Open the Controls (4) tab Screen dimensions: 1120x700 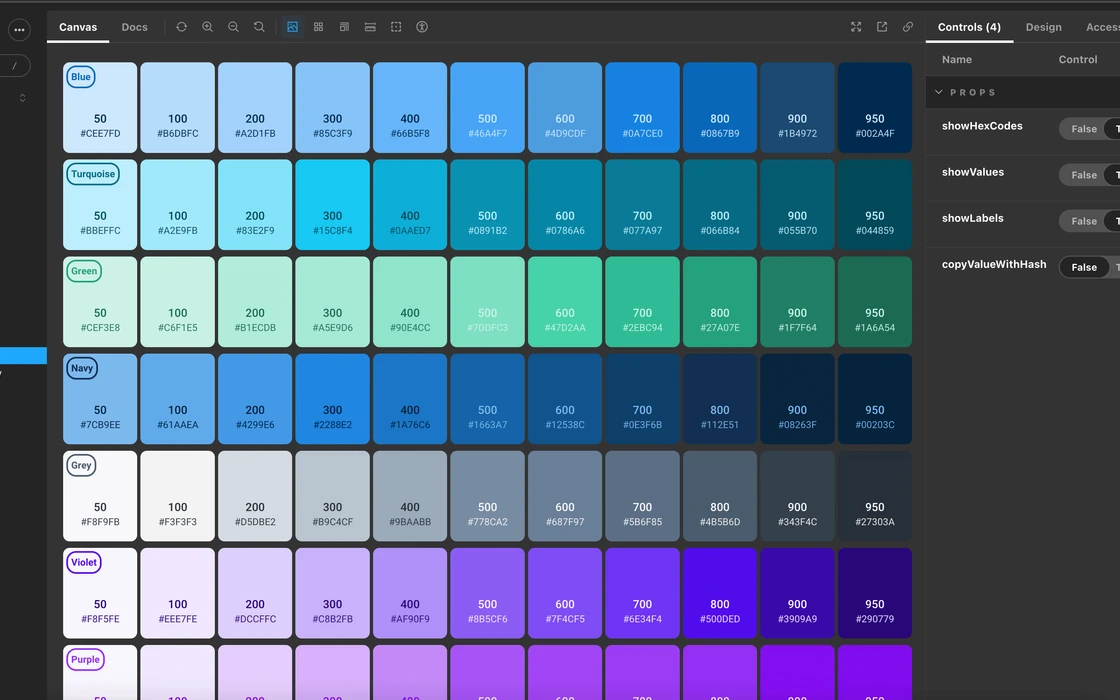point(969,27)
